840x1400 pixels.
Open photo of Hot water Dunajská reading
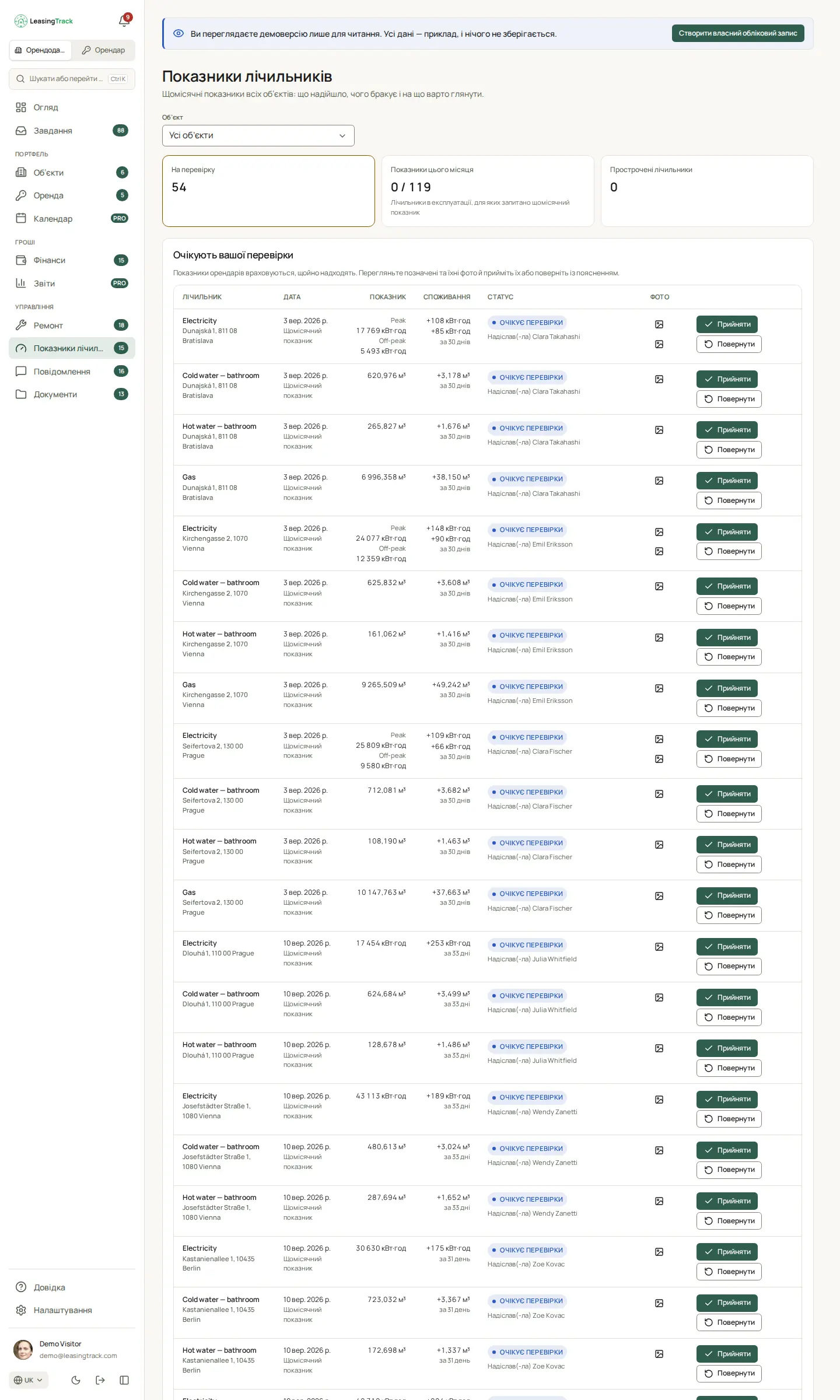point(659,430)
